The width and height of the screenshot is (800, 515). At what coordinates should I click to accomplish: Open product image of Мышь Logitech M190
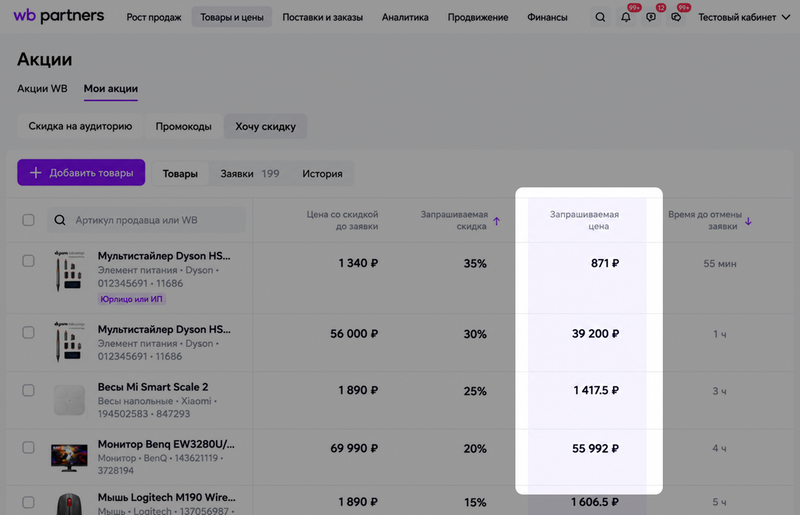69,504
